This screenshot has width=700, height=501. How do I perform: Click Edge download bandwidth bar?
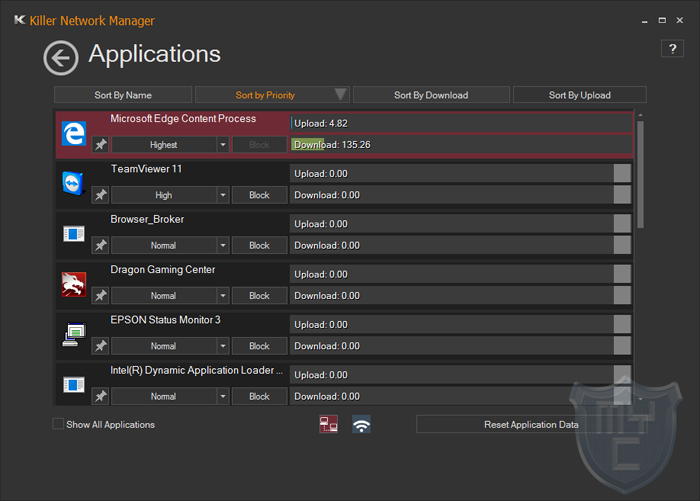tap(461, 145)
